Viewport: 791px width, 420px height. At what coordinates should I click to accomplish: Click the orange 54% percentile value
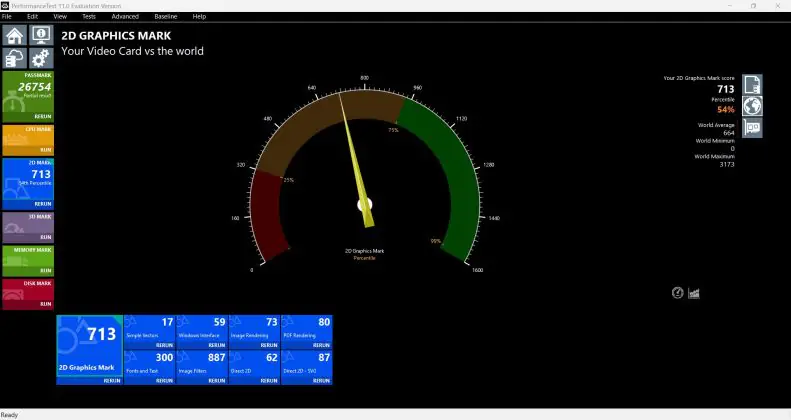pos(726,109)
